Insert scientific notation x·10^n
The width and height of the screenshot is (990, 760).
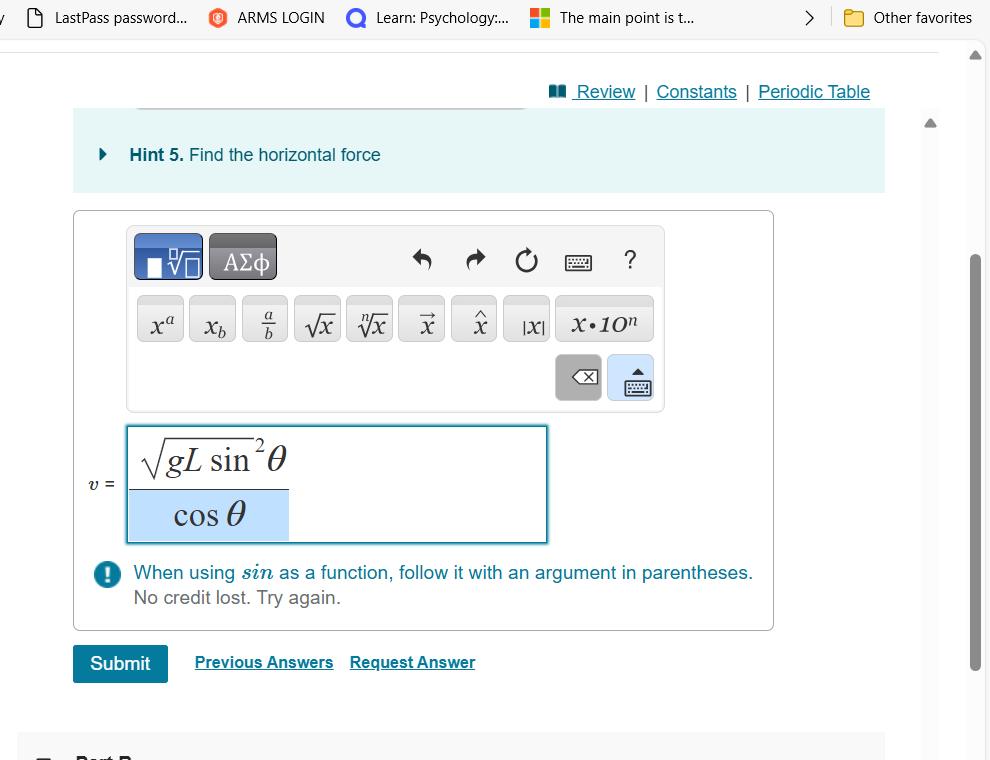tap(604, 319)
